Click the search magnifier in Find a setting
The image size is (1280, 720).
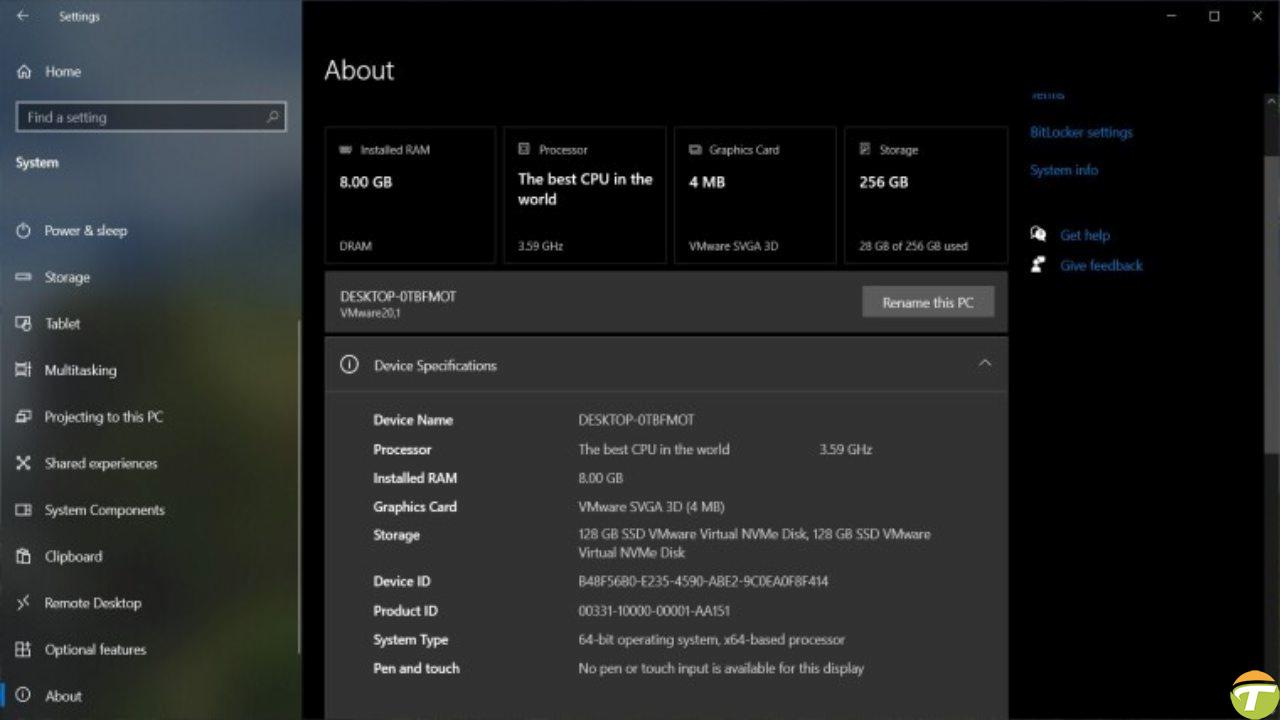coord(272,117)
